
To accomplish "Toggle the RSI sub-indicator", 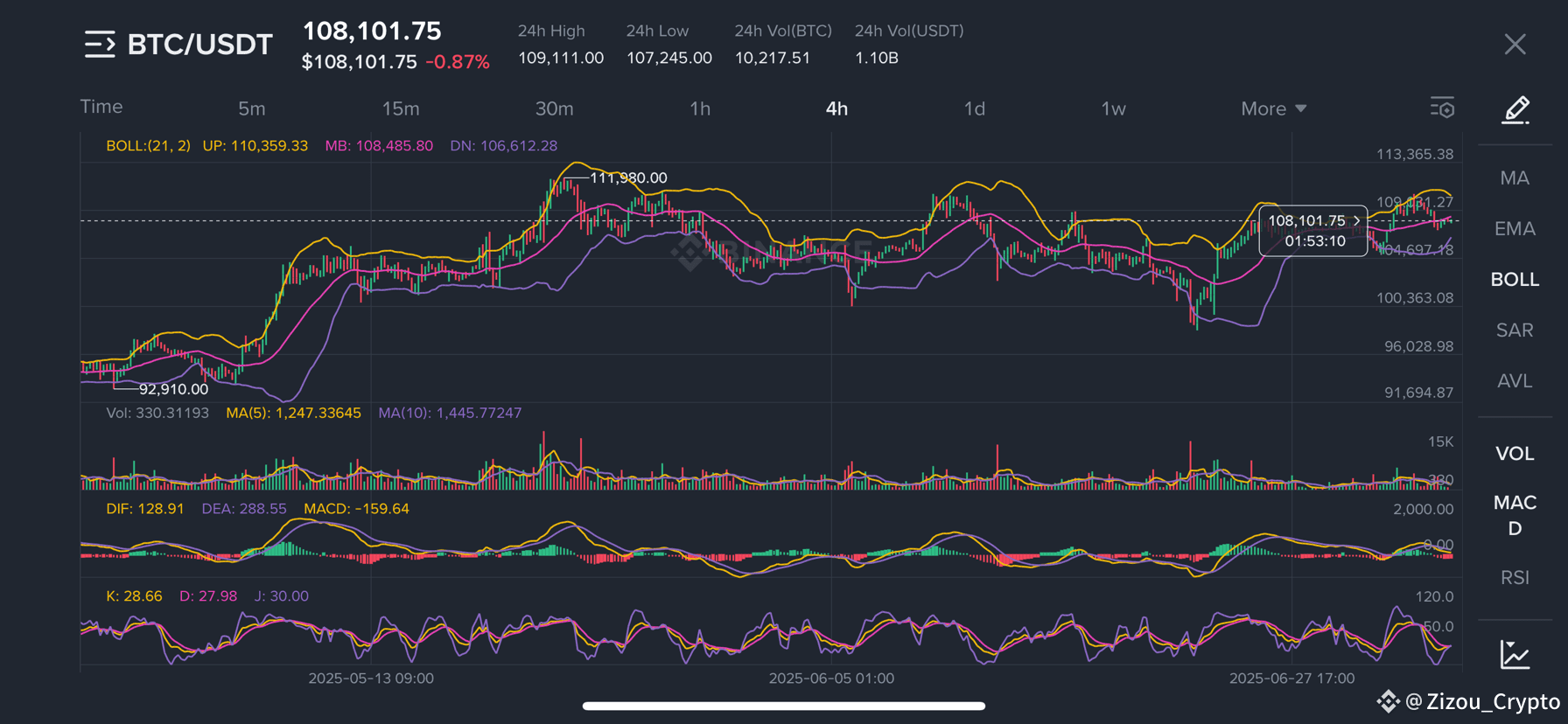I will click(1515, 578).
